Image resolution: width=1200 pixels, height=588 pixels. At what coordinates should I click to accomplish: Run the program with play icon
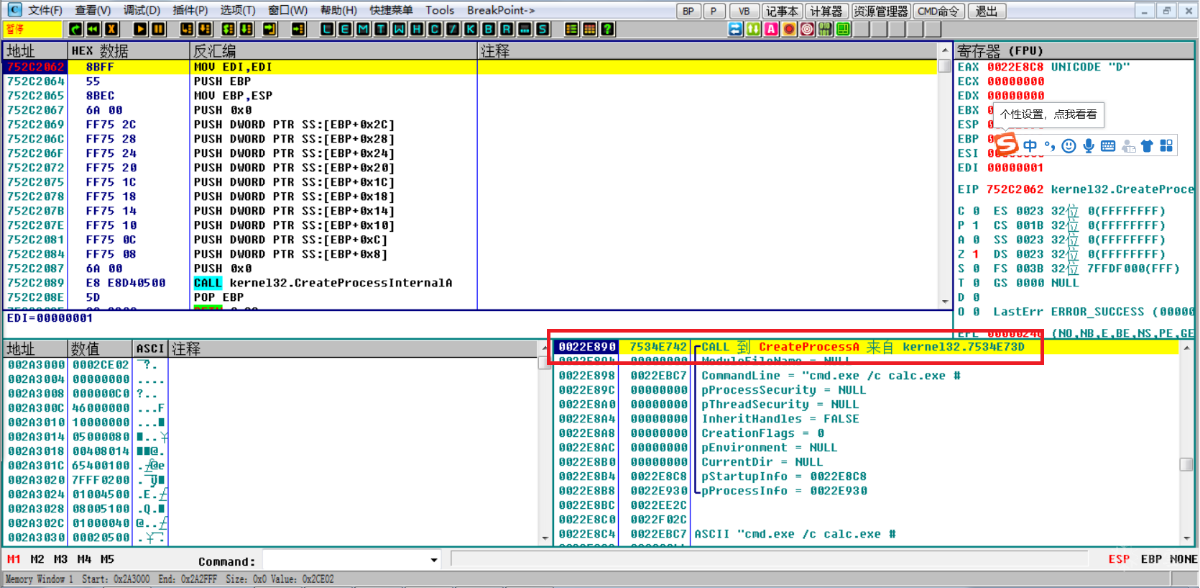[x=142, y=29]
